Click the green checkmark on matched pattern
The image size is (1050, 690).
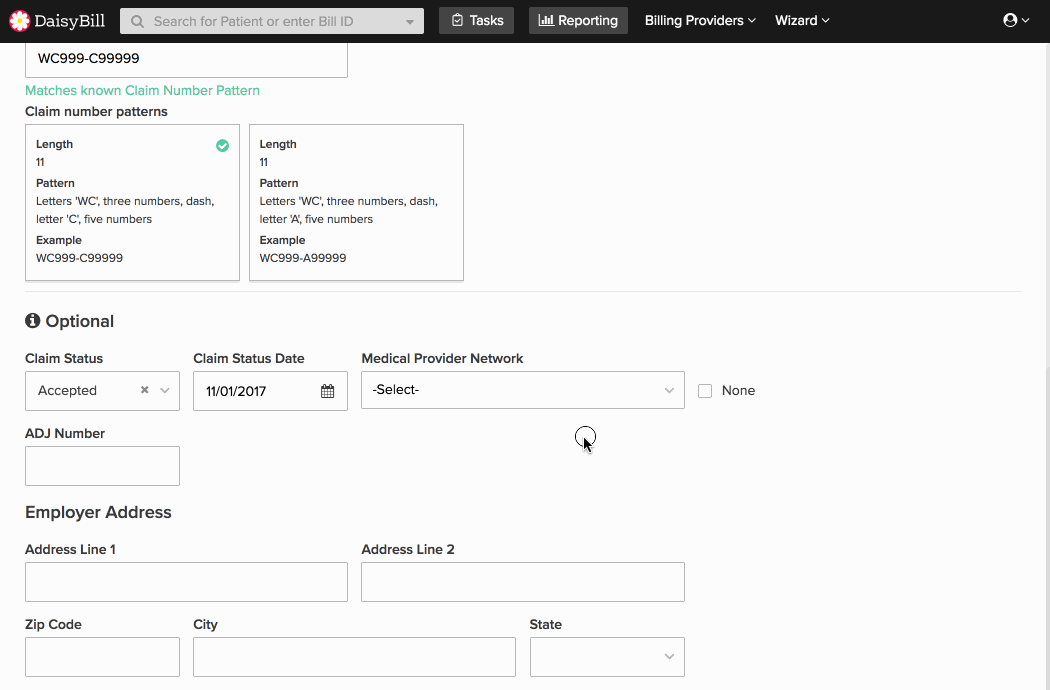(222, 145)
